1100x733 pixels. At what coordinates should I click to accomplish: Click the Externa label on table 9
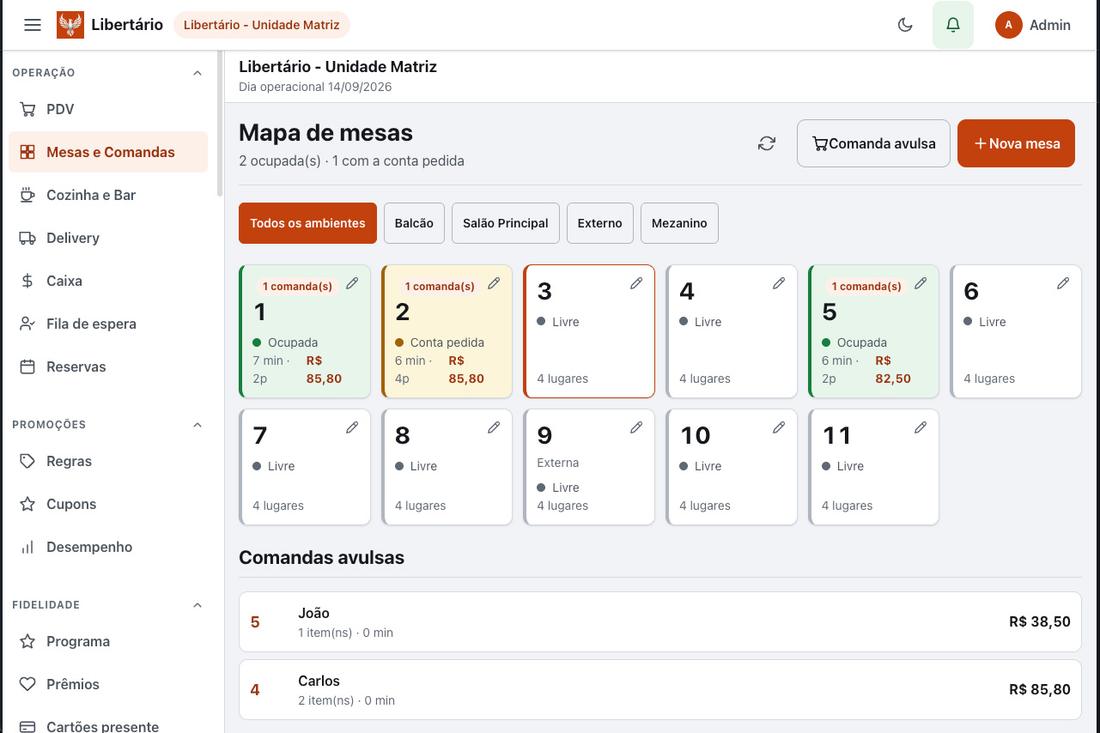[x=558, y=463]
